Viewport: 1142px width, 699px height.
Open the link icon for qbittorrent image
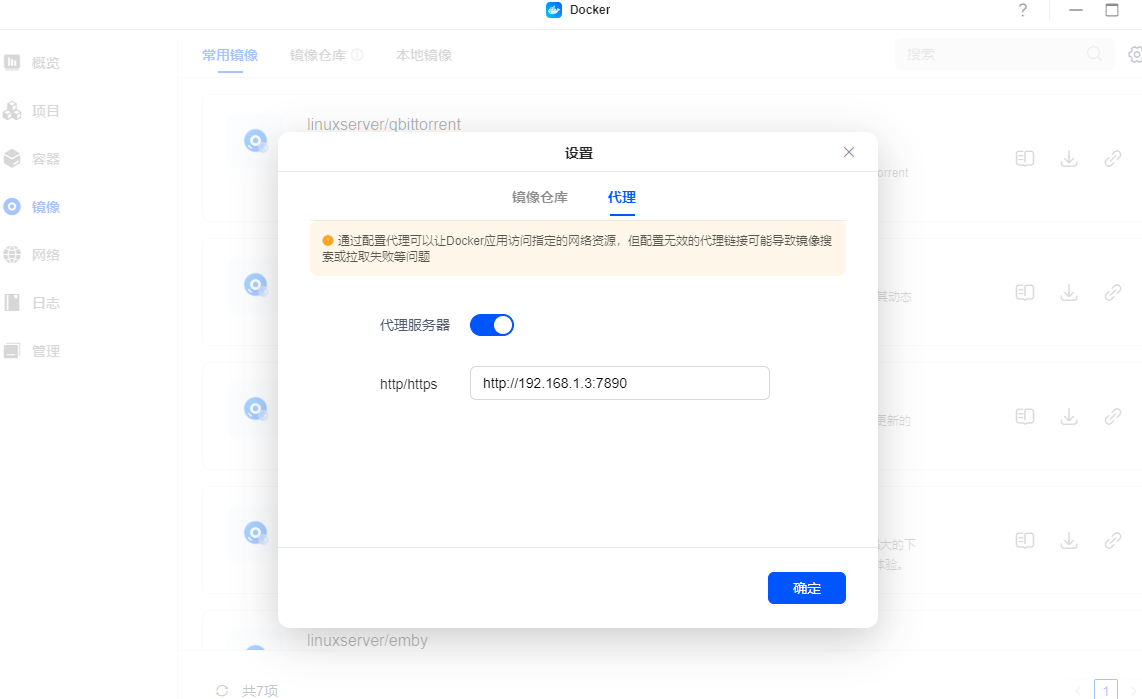(x=1112, y=159)
